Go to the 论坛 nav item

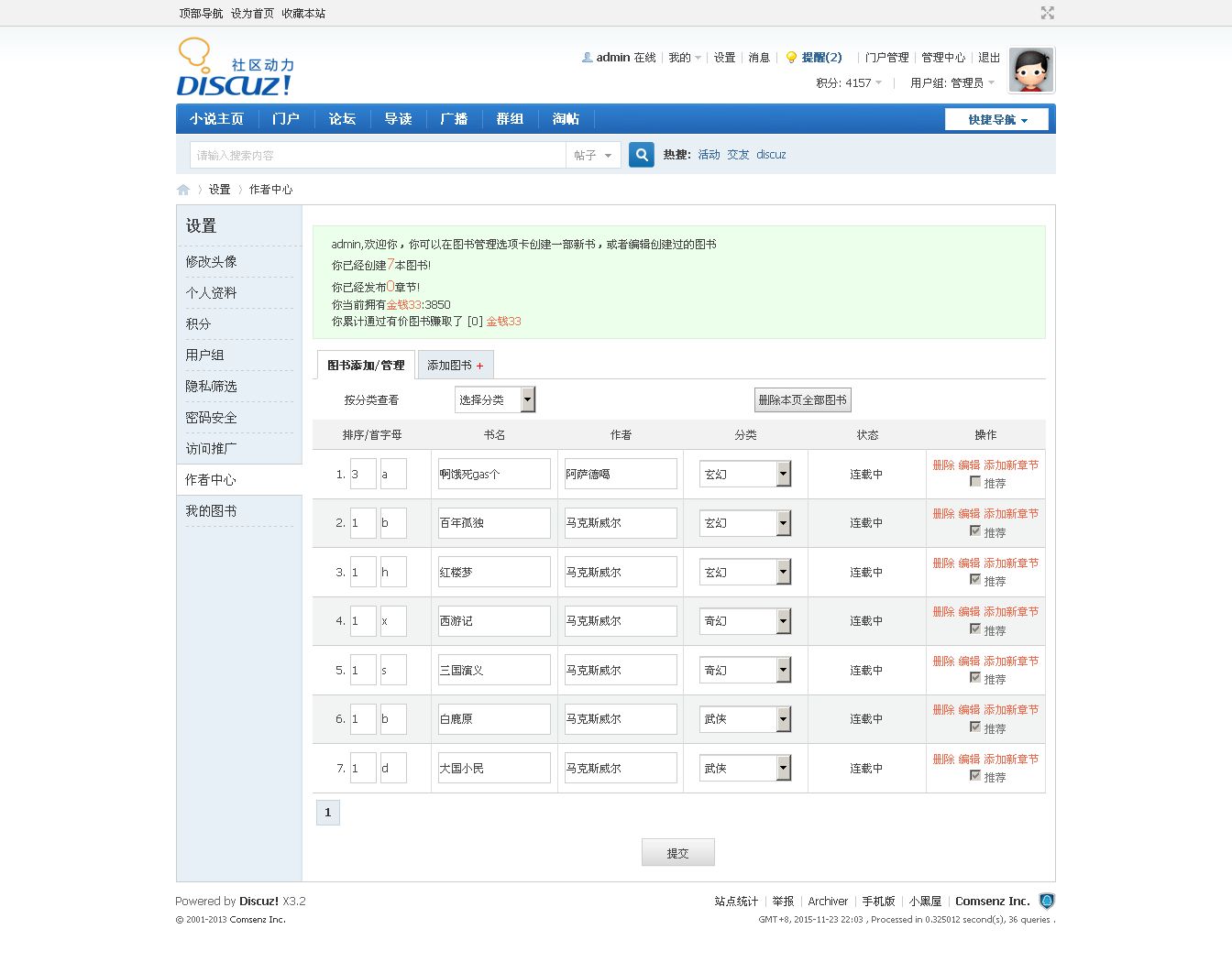(x=342, y=119)
